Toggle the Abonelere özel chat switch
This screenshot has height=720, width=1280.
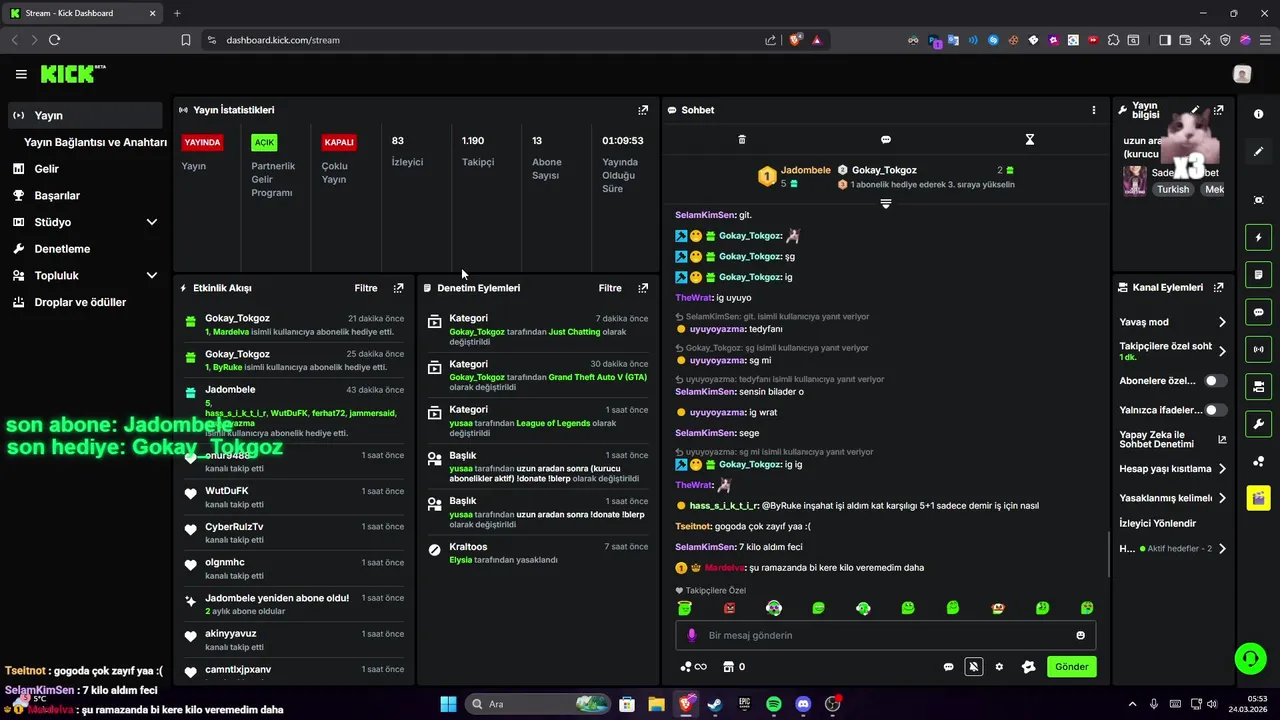coord(1215,381)
